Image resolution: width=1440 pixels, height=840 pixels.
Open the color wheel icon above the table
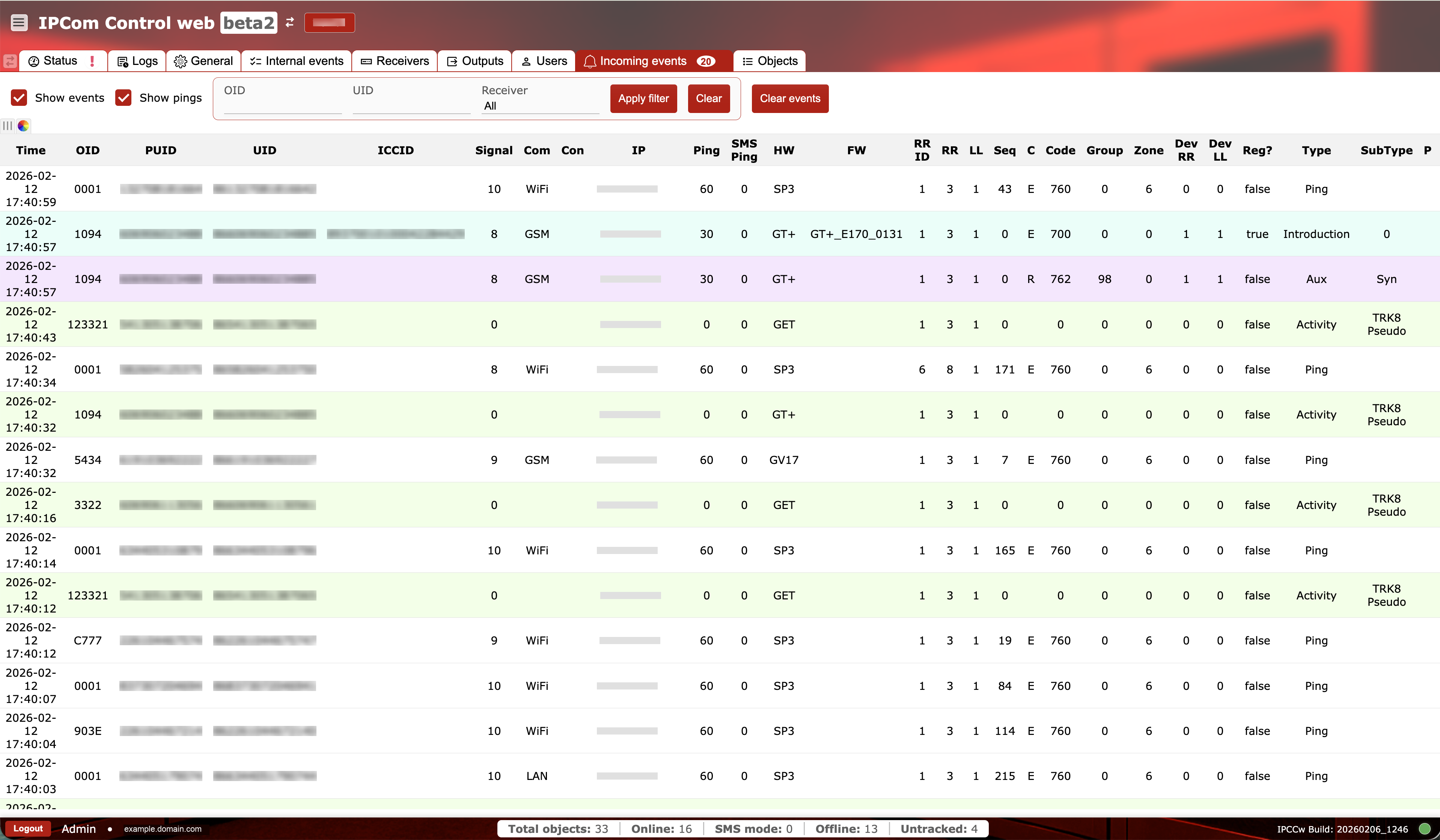coord(23,126)
